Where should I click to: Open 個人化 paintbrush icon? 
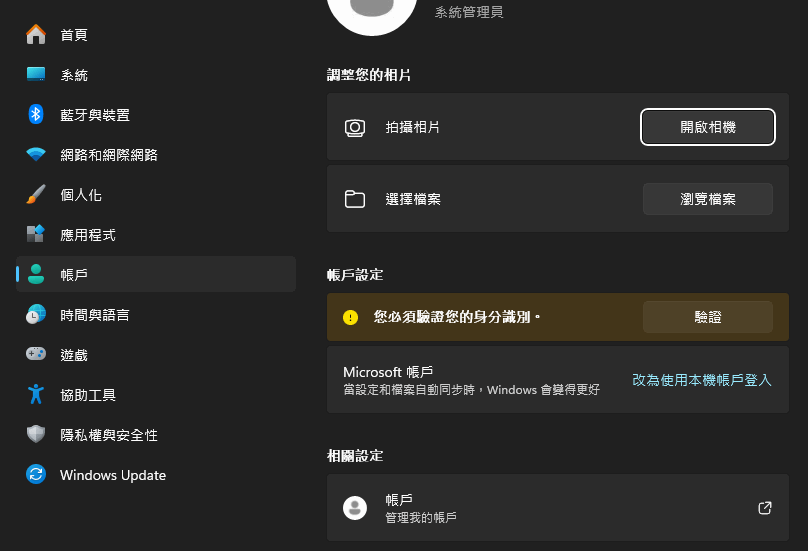point(36,194)
